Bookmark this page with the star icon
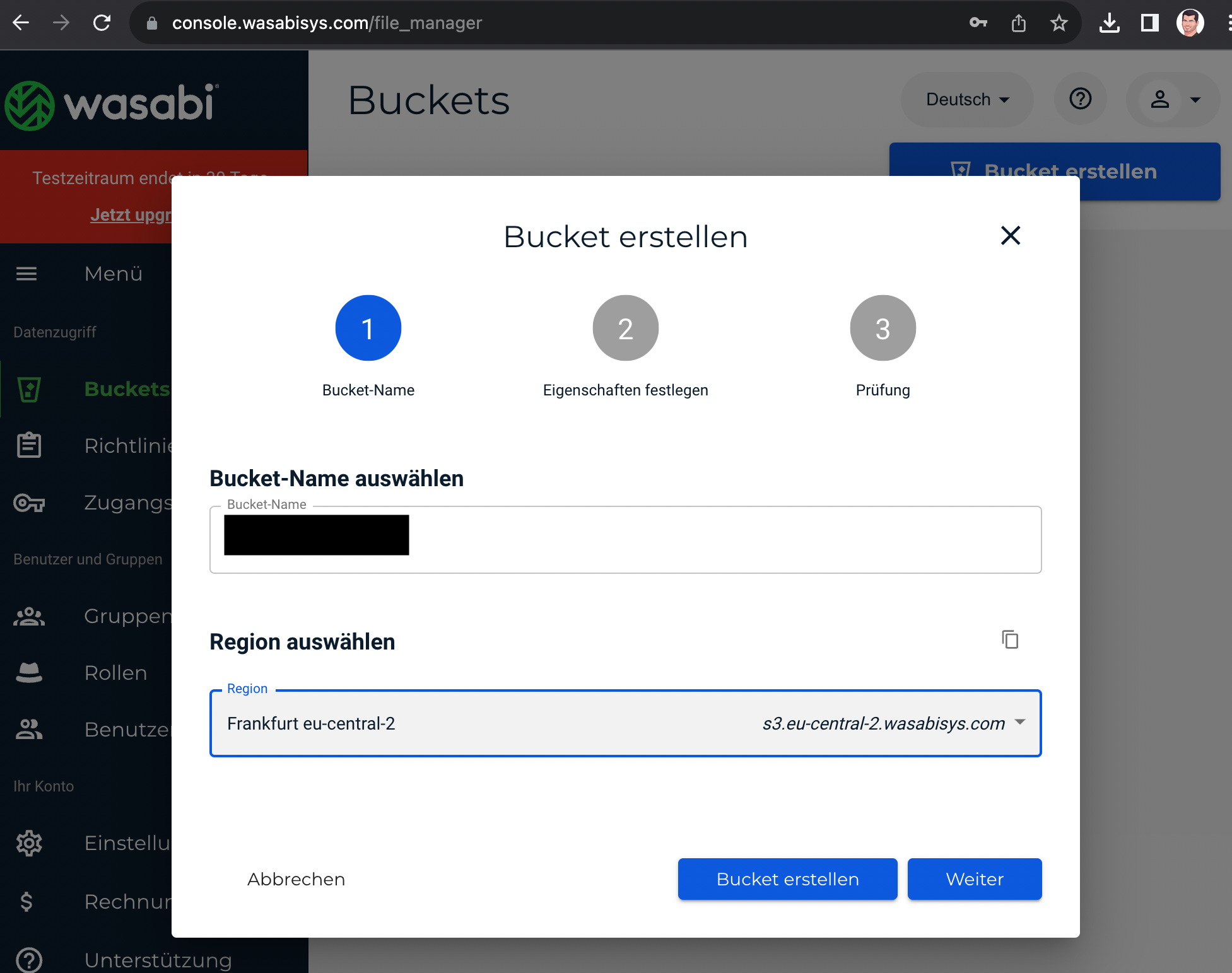 1059,23
